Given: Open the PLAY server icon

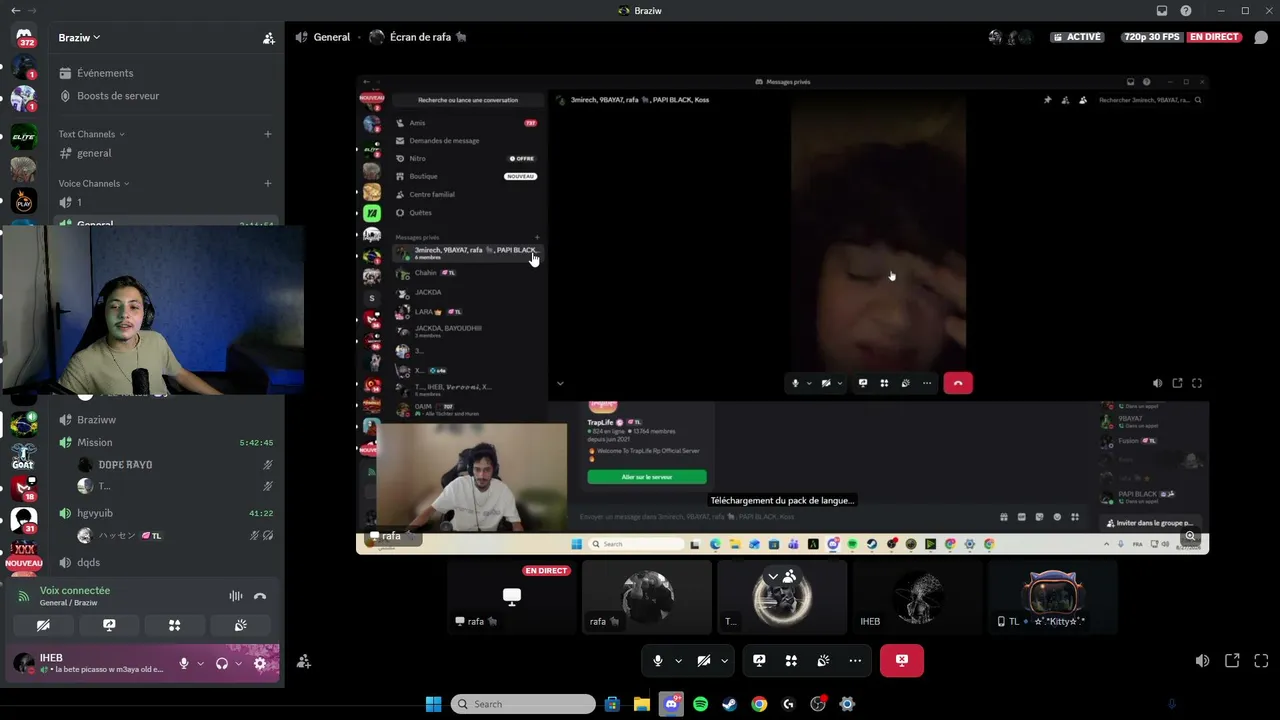Looking at the screenshot, I should click(24, 201).
